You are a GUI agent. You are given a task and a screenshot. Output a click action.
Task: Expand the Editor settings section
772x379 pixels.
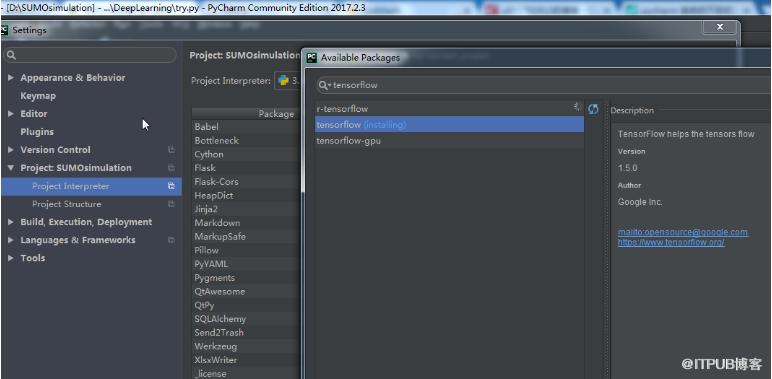click(x=11, y=114)
